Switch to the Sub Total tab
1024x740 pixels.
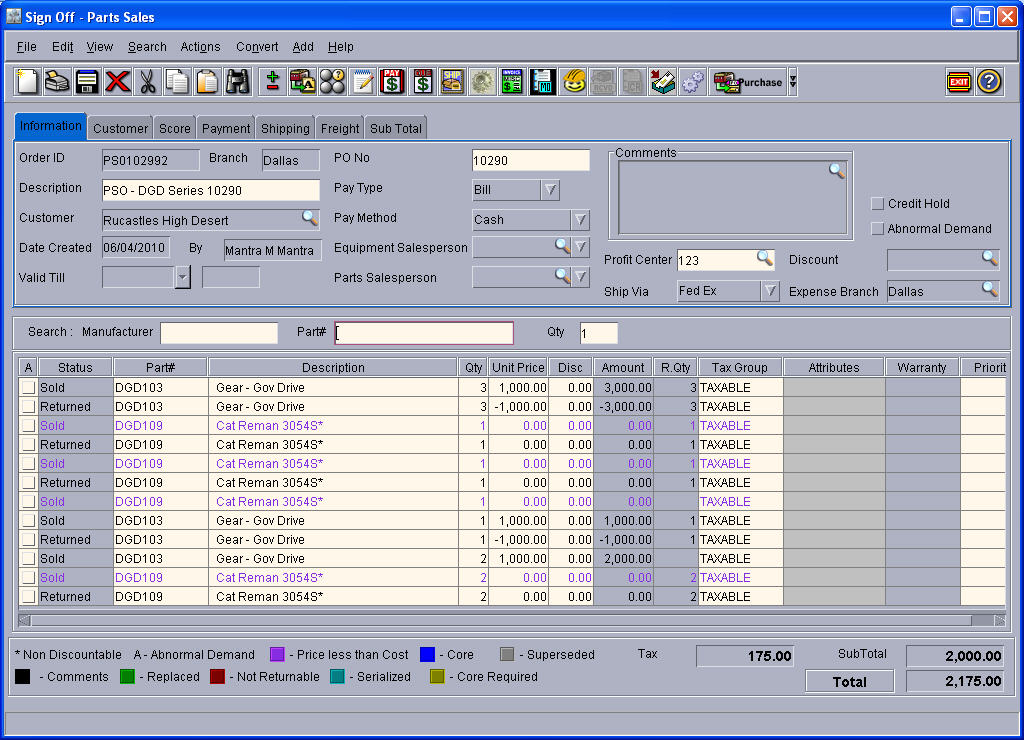pos(396,129)
